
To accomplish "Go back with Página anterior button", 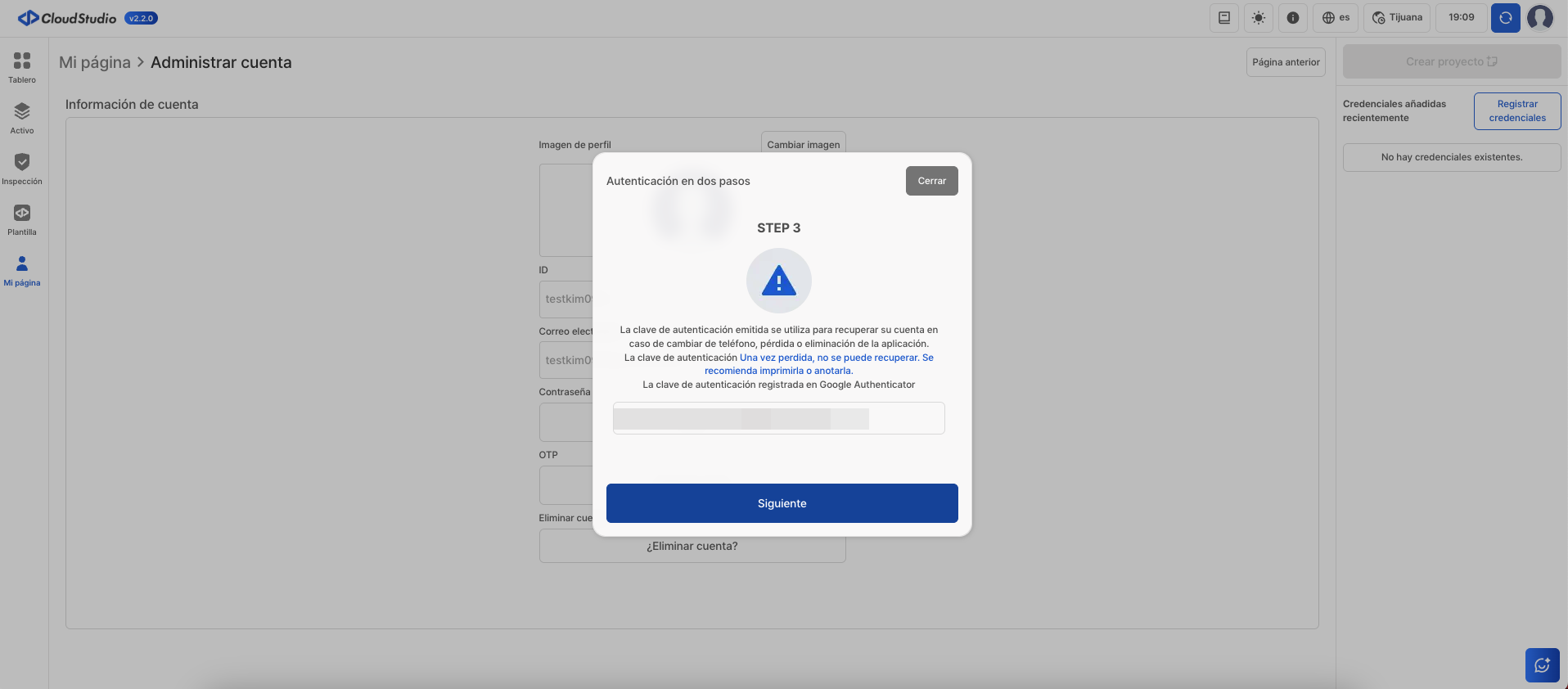I will pyautogui.click(x=1285, y=62).
